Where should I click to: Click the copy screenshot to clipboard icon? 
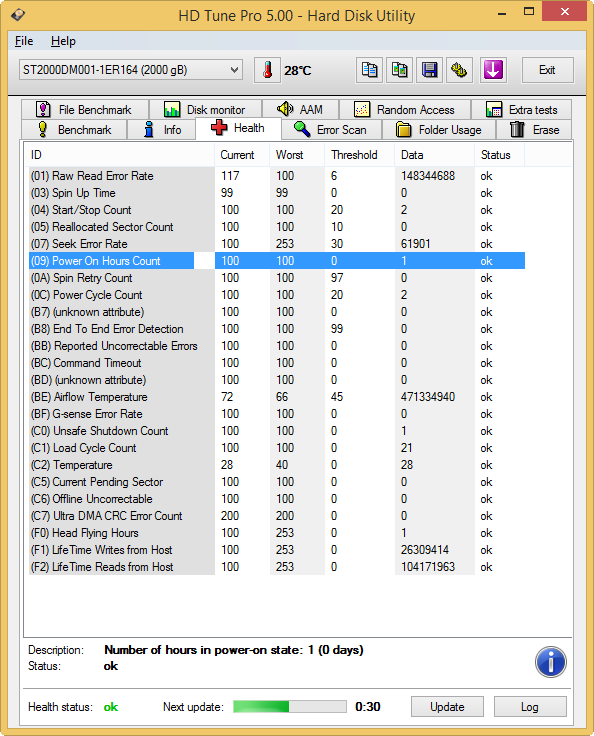pos(400,70)
